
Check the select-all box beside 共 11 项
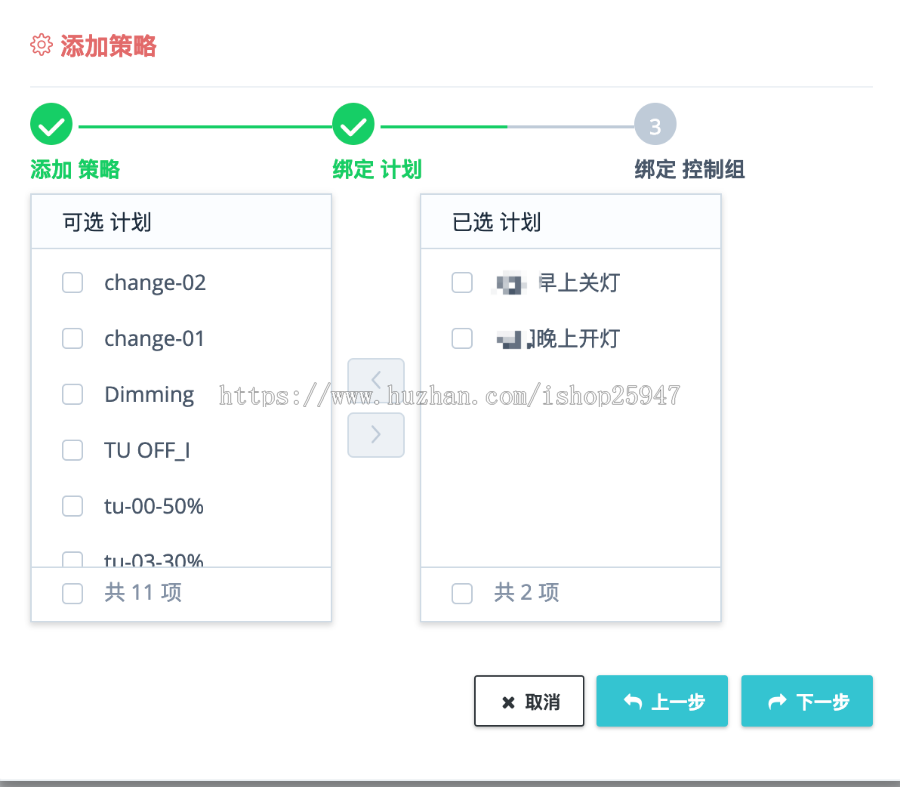tap(72, 593)
